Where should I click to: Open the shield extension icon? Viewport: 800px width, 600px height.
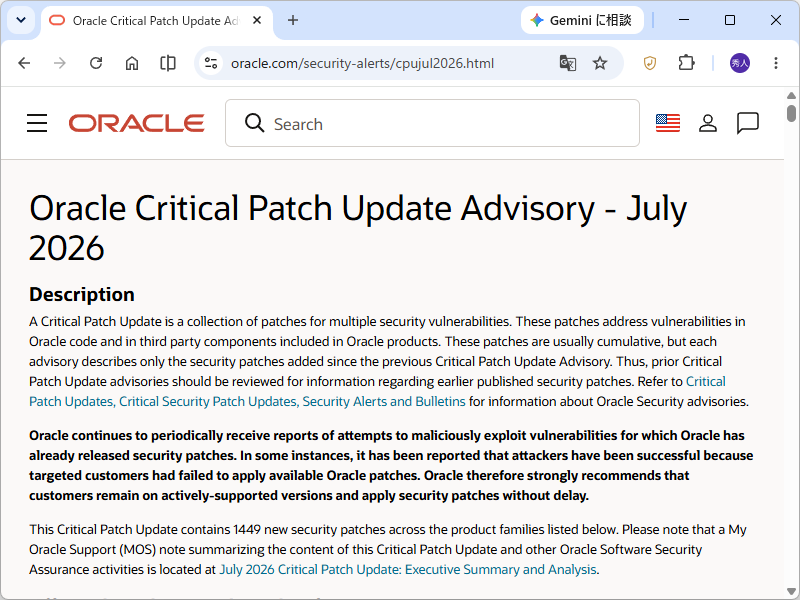coord(649,63)
